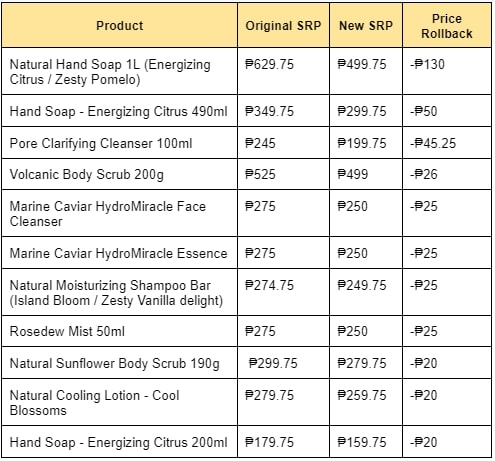Select the Price Rollback header cell
This screenshot has width=495, height=461.
pos(447,25)
